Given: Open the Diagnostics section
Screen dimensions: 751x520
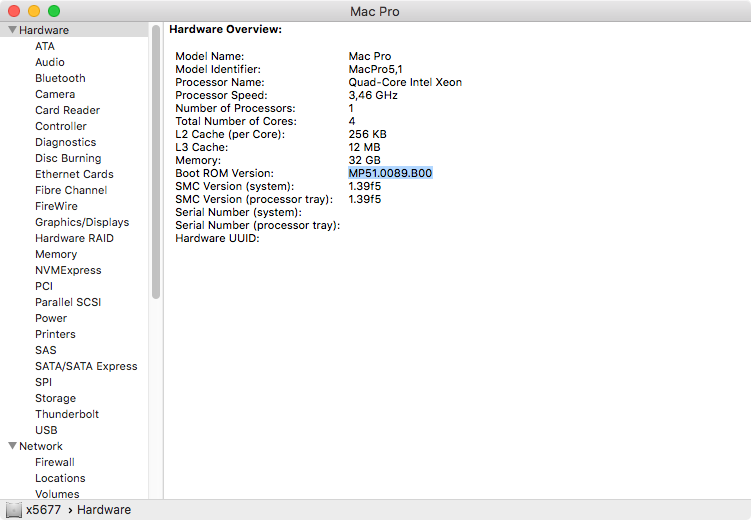Looking at the screenshot, I should 66,142.
